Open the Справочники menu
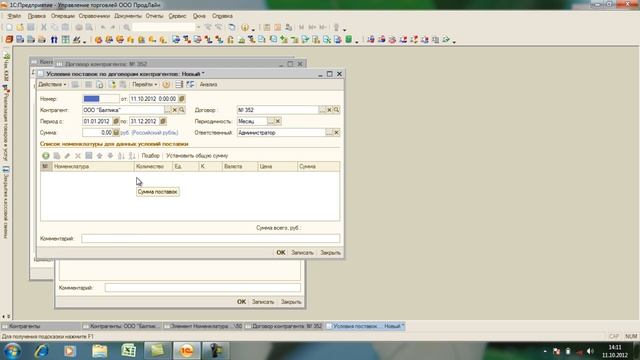The image size is (640, 360). tap(94, 16)
